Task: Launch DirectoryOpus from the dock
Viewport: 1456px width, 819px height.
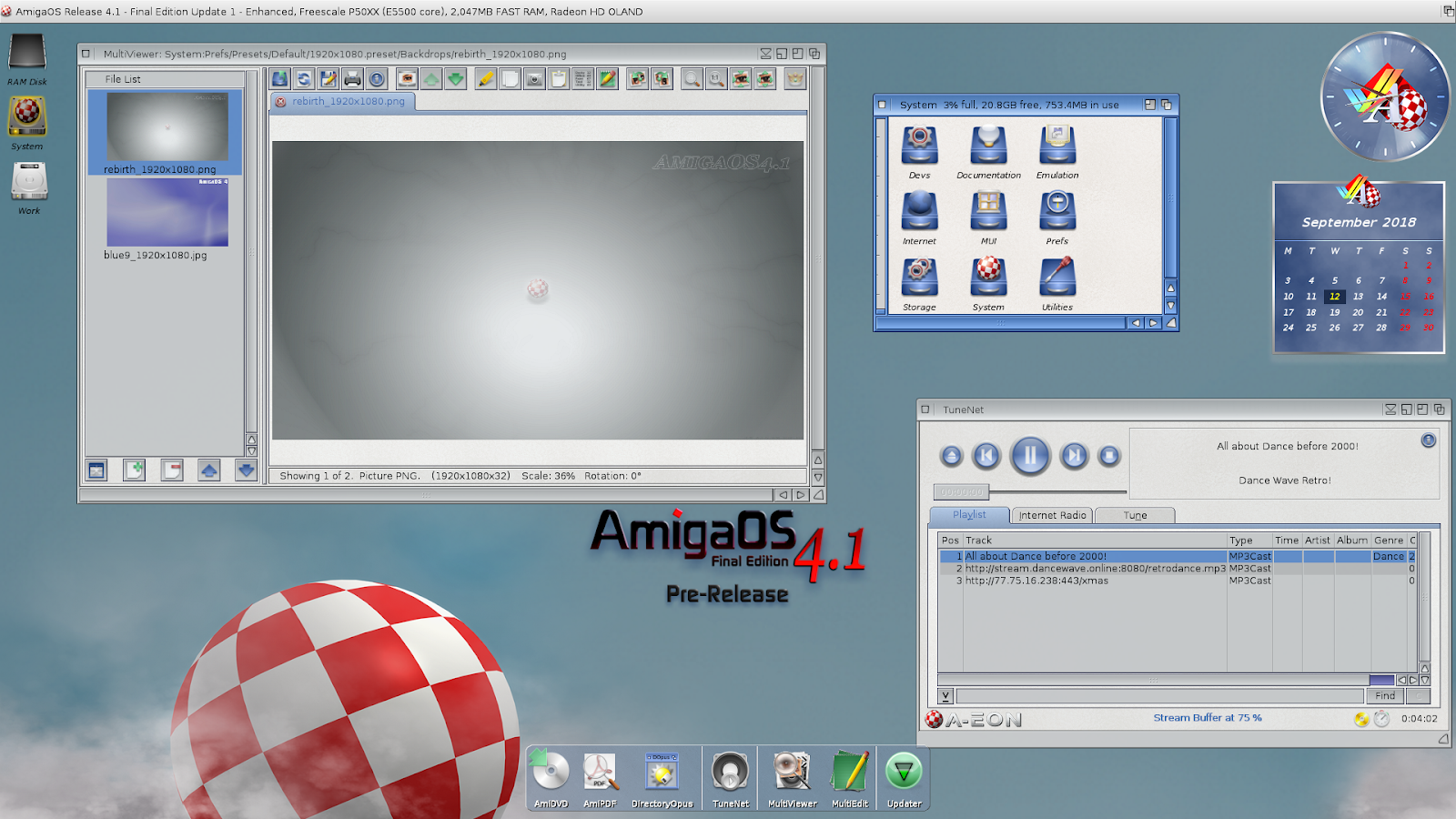Action: [662, 779]
